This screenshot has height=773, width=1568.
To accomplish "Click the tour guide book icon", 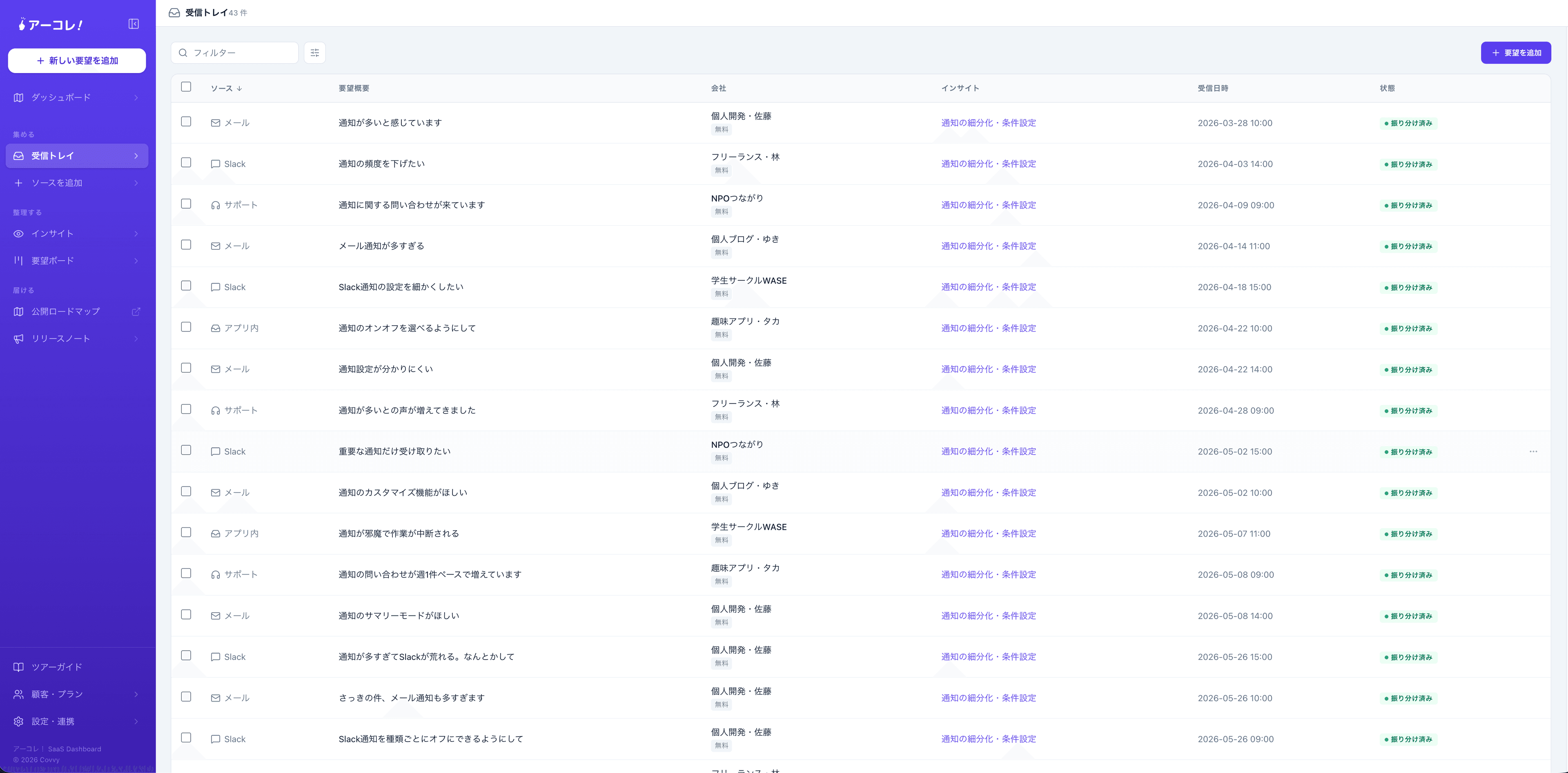I will (x=19, y=667).
